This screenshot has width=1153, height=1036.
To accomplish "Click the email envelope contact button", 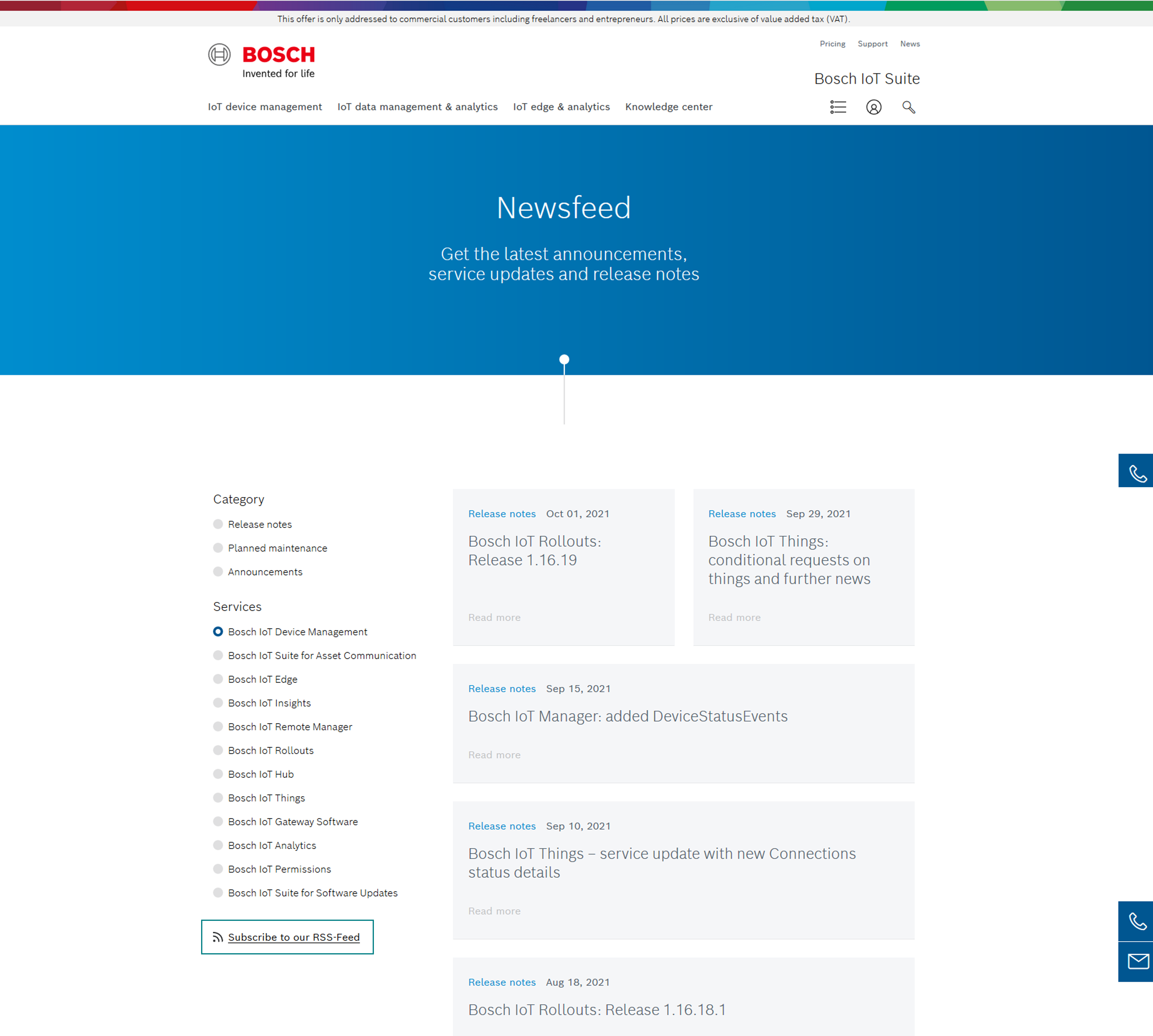I will point(1136,962).
